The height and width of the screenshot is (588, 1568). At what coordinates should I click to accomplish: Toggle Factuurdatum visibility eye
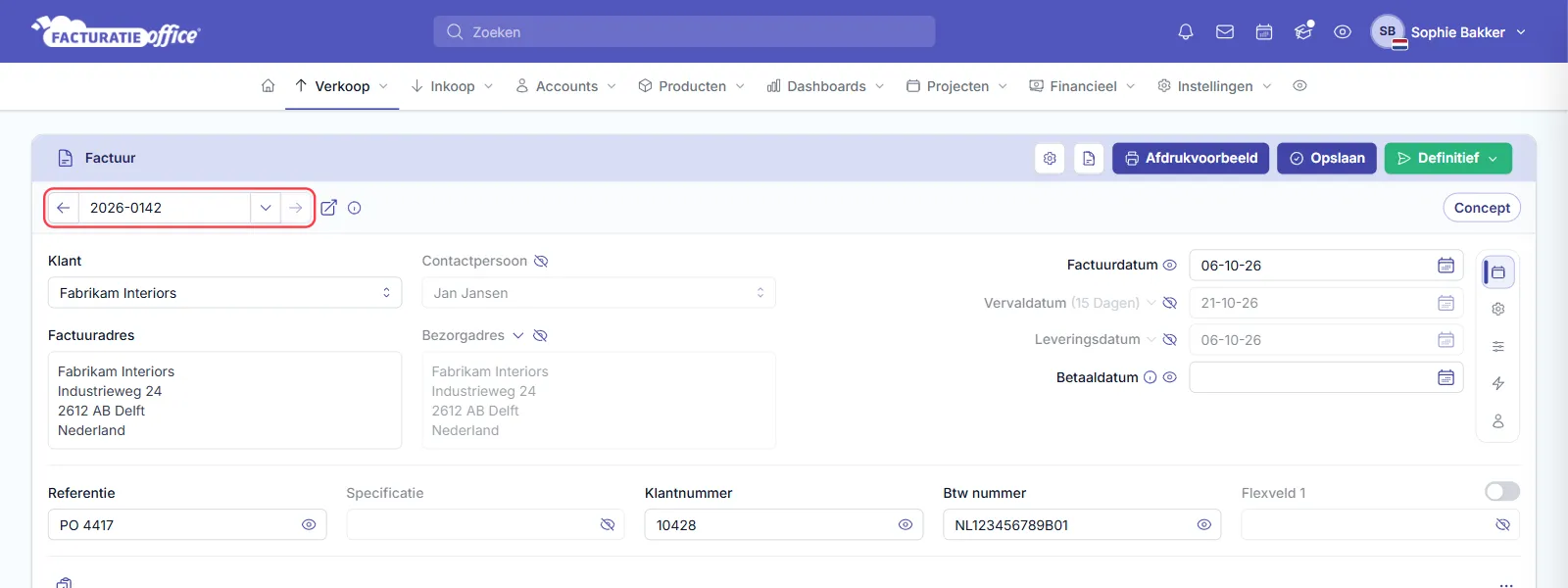(1169, 265)
